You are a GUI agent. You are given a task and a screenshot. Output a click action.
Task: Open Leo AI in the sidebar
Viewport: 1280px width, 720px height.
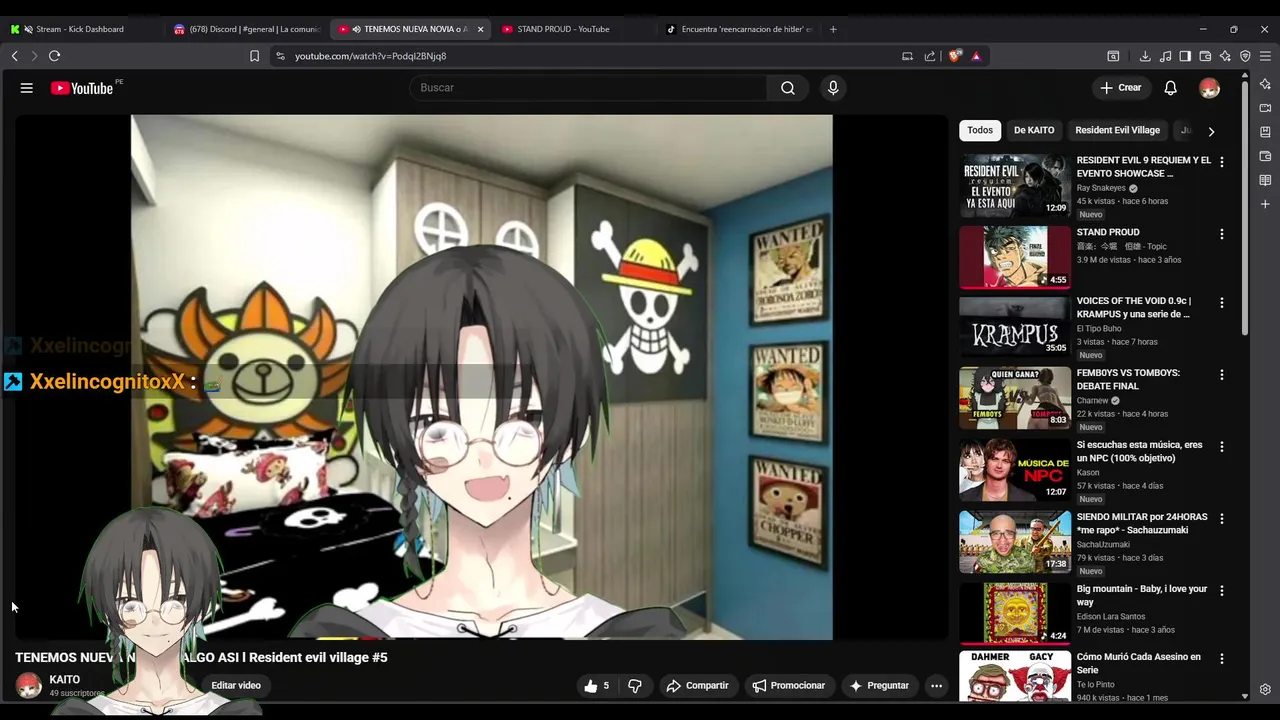coord(1265,84)
